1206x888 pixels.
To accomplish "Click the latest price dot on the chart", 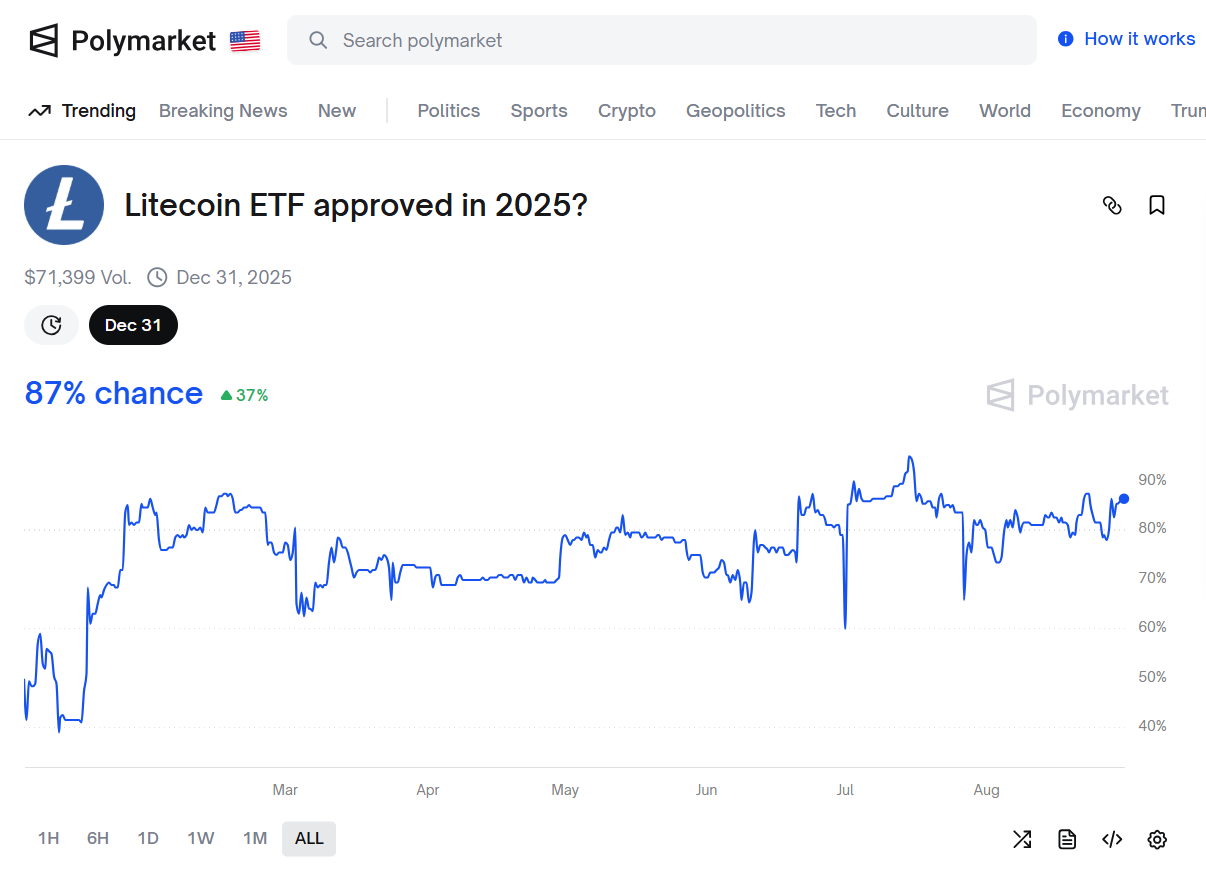I will tap(1123, 499).
